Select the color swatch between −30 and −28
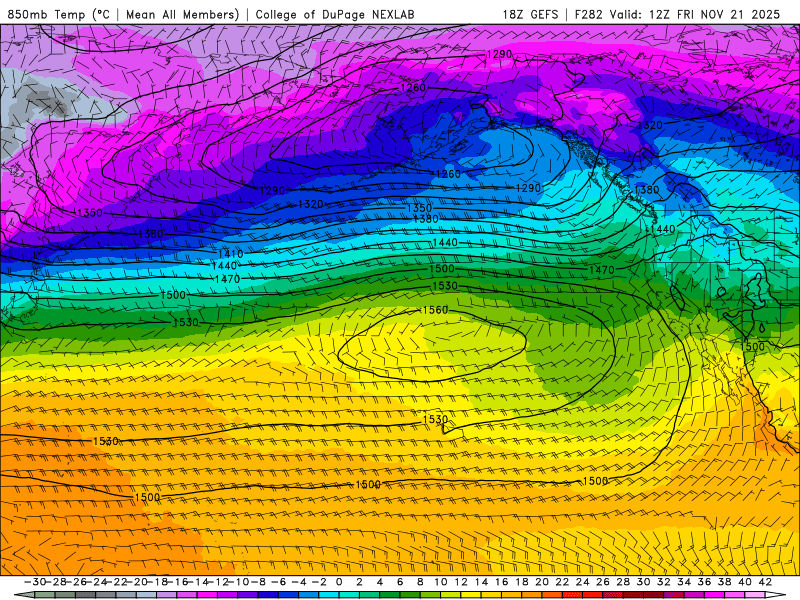800x600 pixels. point(45,595)
